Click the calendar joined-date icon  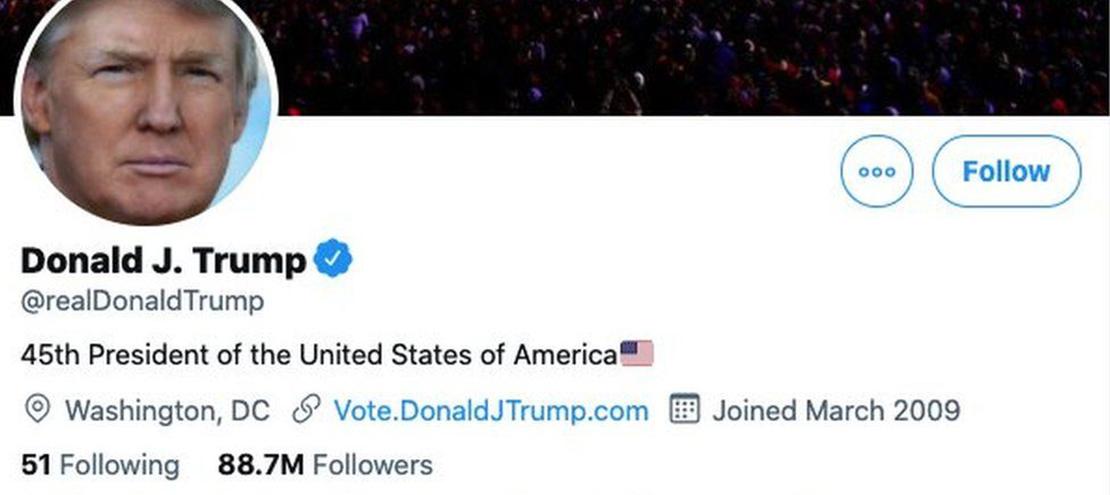(x=684, y=410)
